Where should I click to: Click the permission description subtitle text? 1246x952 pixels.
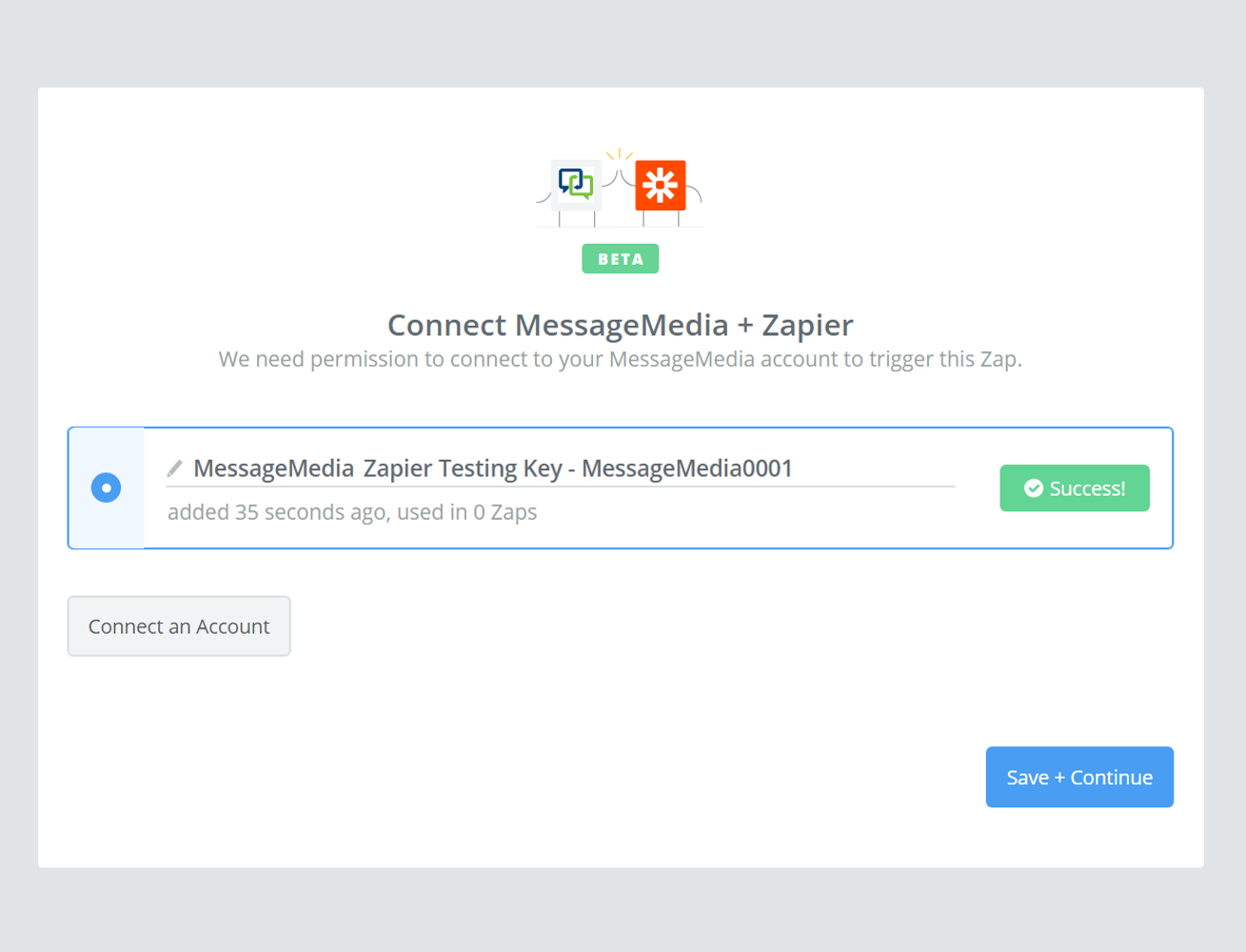click(621, 360)
